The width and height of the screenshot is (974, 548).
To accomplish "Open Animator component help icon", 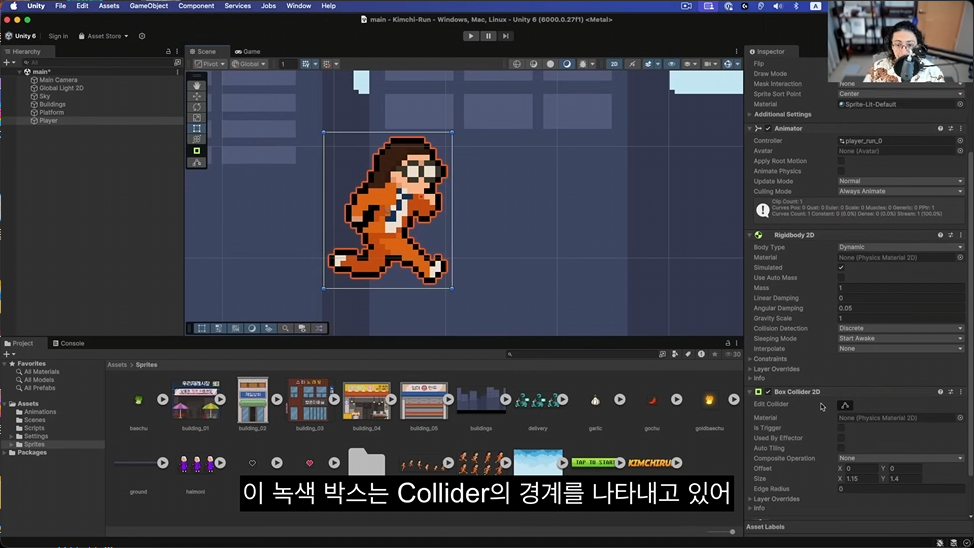I will click(940, 129).
